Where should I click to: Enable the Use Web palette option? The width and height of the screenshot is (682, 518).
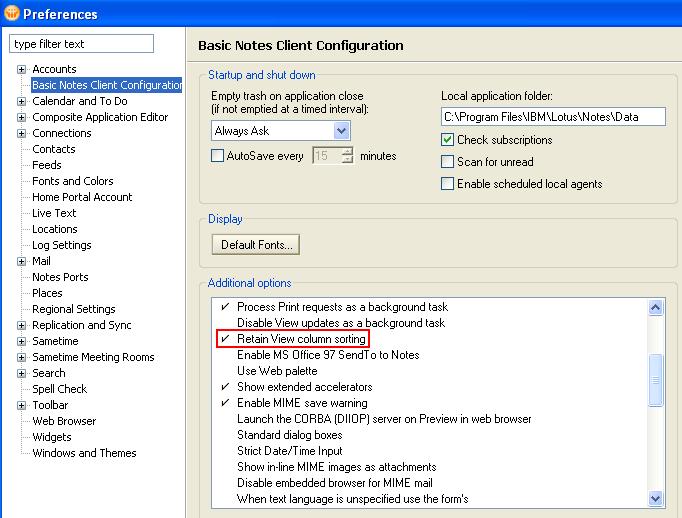279,371
